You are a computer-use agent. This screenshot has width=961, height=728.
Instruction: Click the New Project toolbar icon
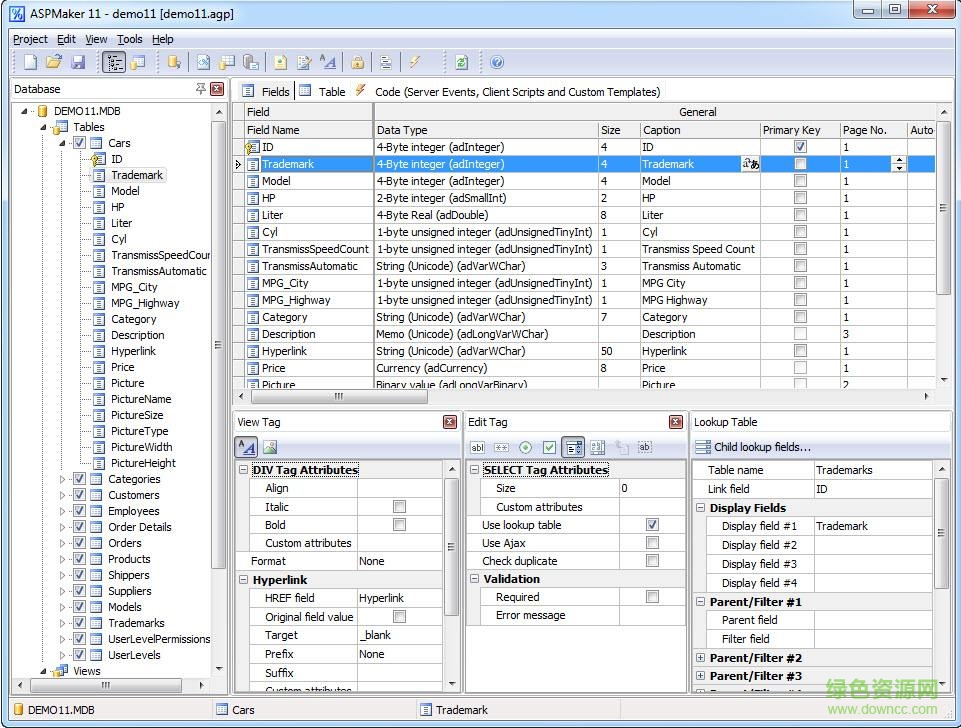(x=30, y=63)
